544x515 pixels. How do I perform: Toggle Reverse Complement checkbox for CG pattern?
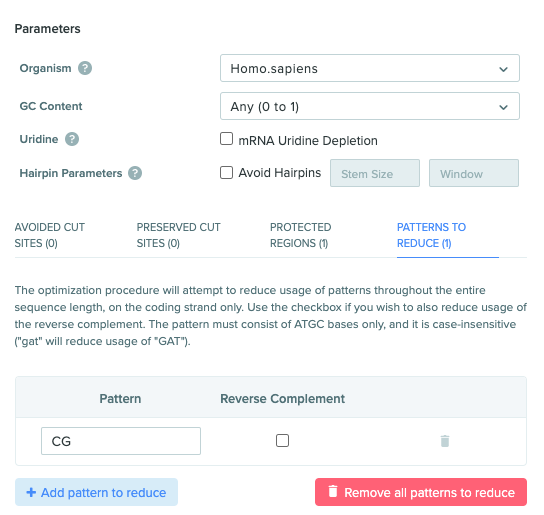pyautogui.click(x=282, y=440)
